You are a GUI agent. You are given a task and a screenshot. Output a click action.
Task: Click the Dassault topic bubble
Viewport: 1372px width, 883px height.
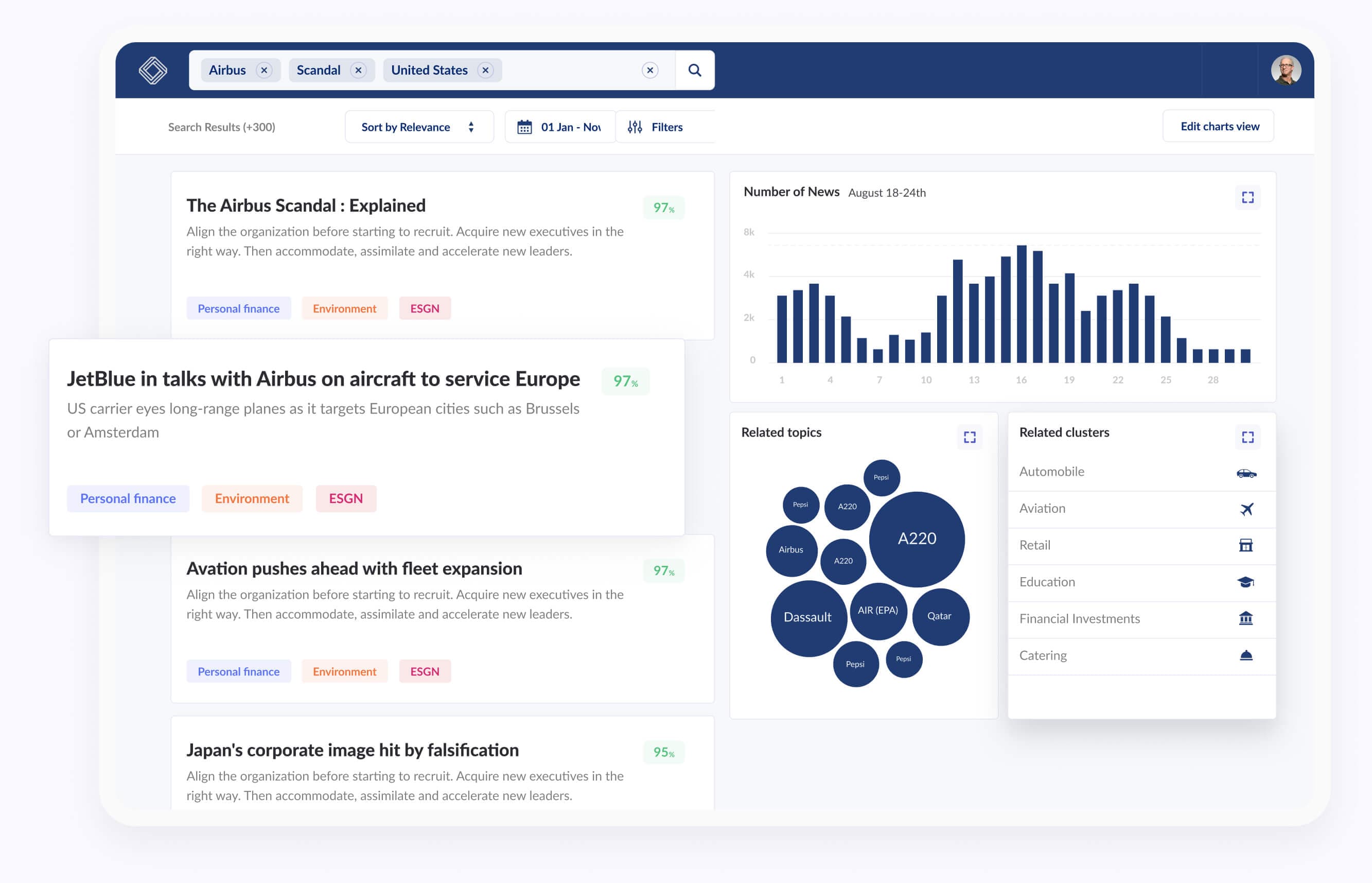pos(807,617)
